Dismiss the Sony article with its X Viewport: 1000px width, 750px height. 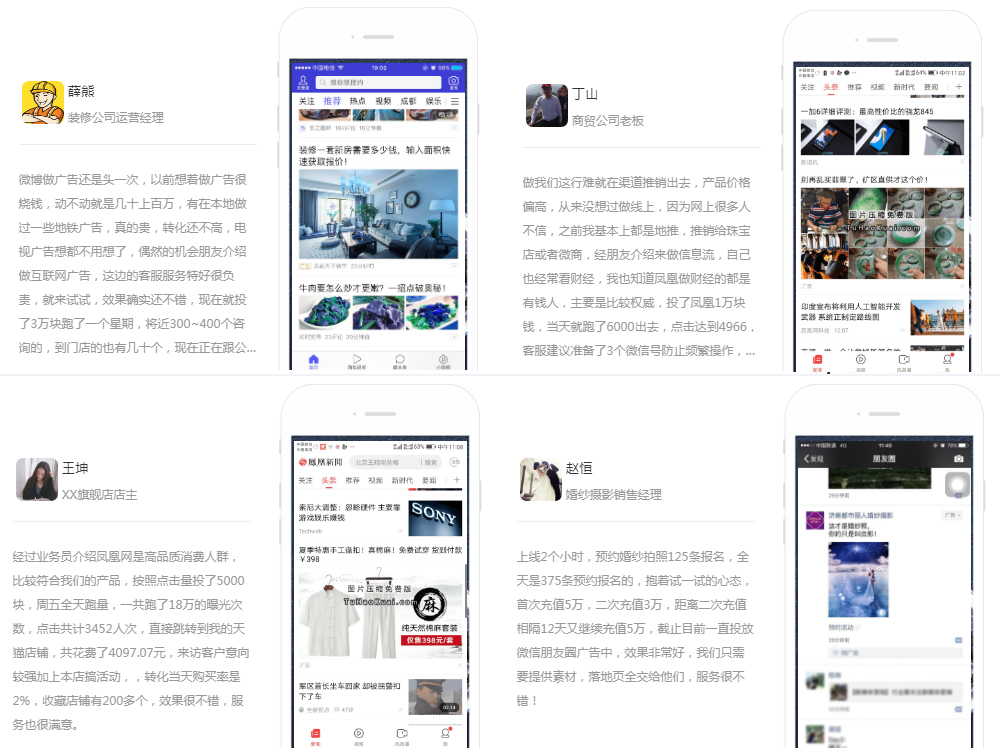coord(400,531)
